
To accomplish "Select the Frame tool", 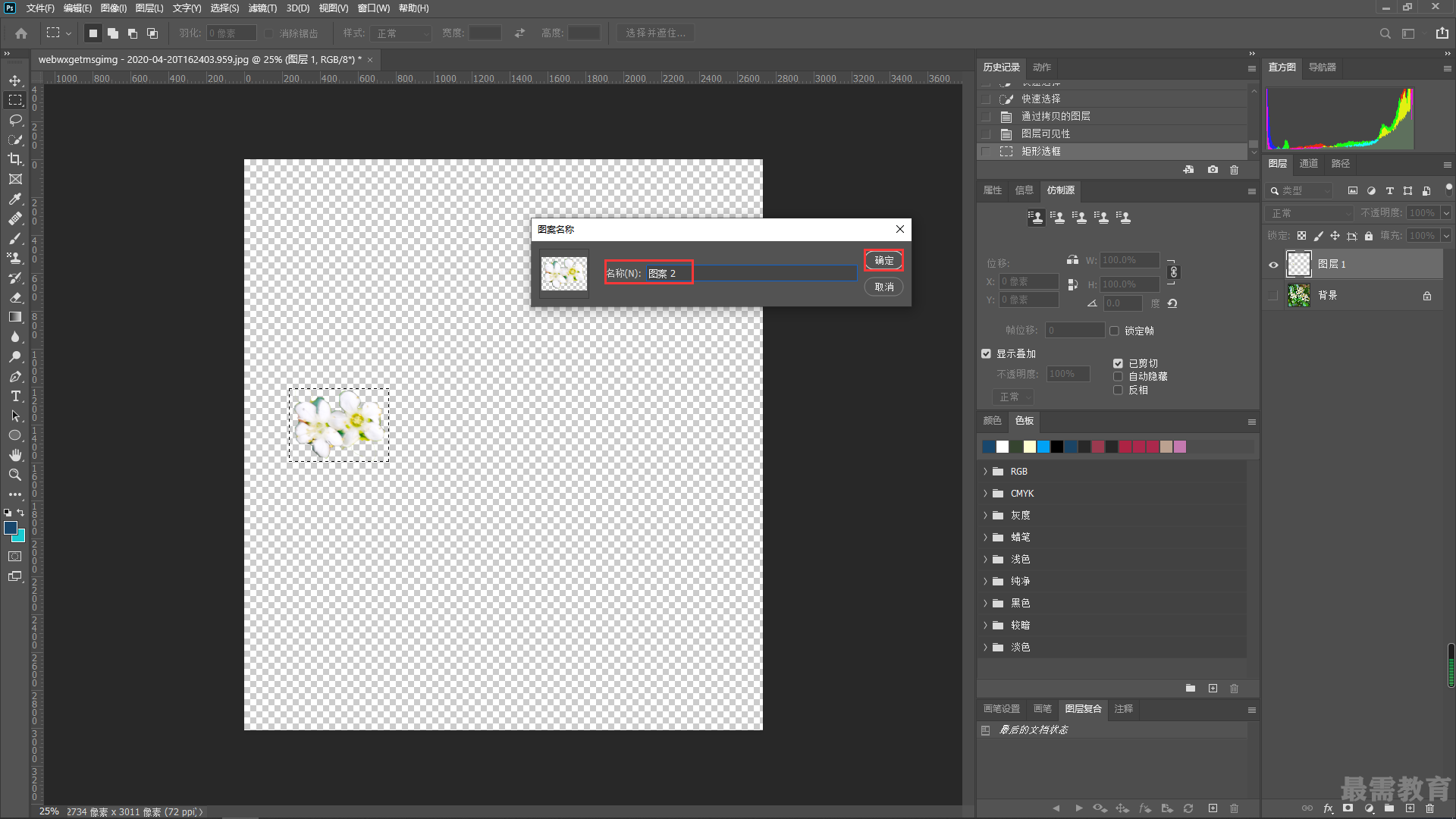I will [x=15, y=179].
